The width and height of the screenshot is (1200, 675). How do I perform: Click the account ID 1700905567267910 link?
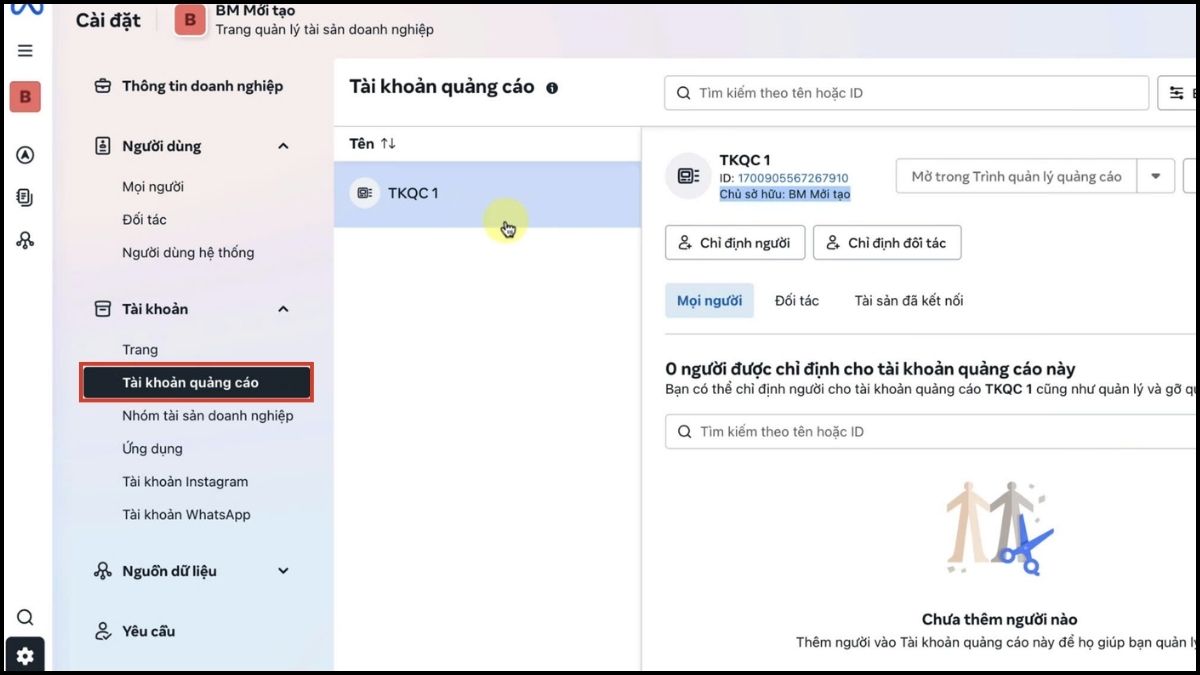(793, 178)
